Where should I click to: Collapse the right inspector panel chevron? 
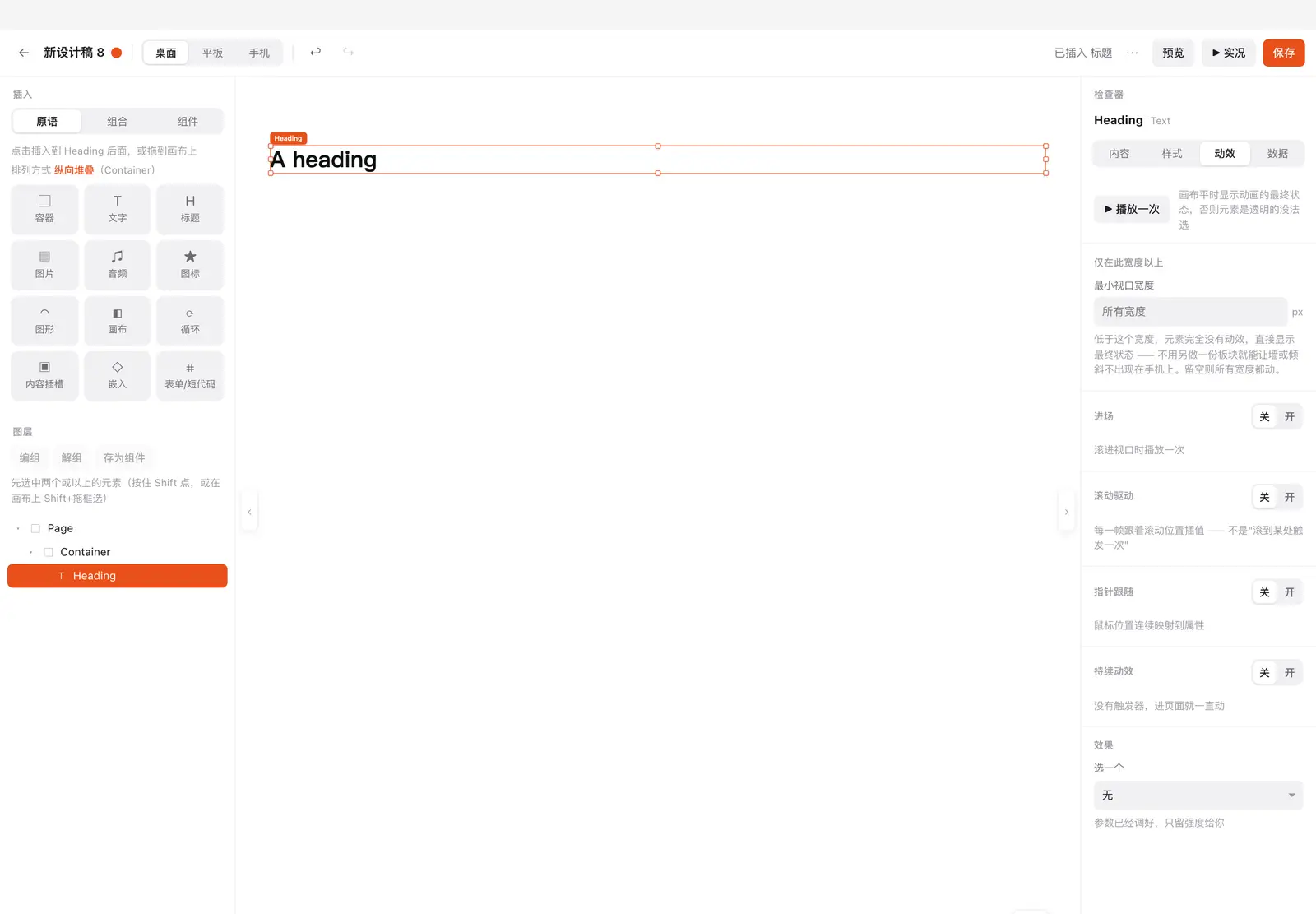click(x=1067, y=512)
